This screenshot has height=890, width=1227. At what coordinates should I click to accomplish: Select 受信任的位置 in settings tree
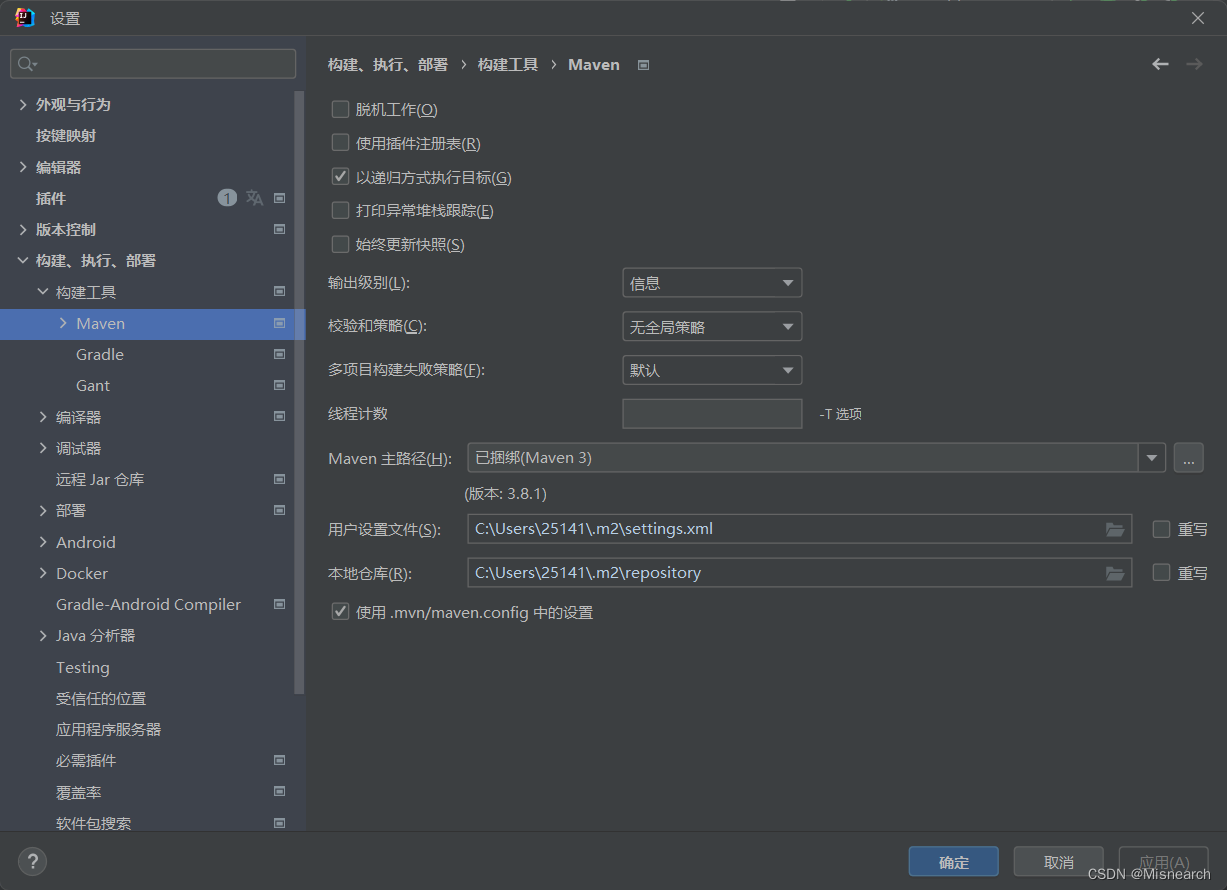click(101, 698)
